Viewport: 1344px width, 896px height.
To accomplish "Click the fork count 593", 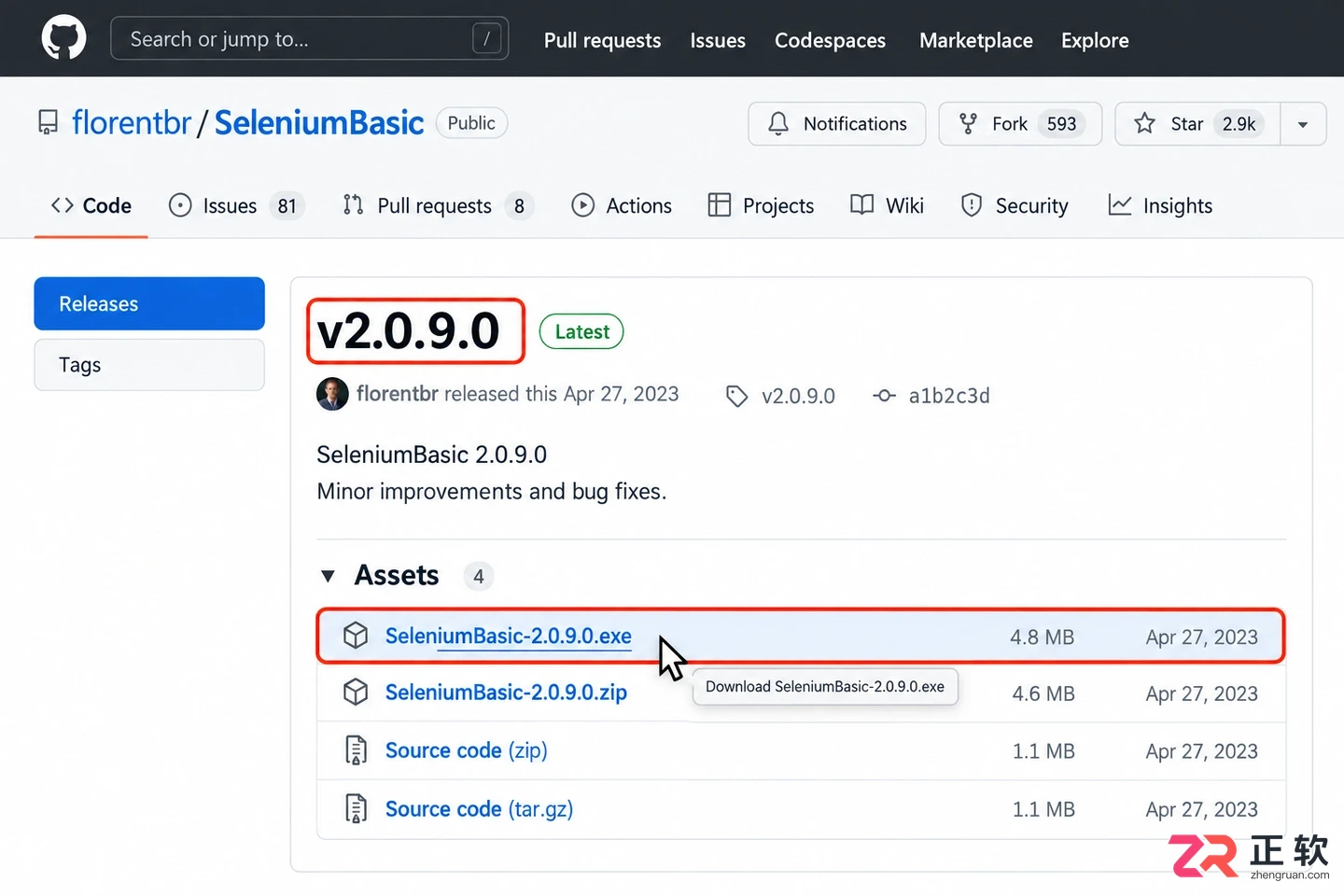I will click(x=1061, y=123).
